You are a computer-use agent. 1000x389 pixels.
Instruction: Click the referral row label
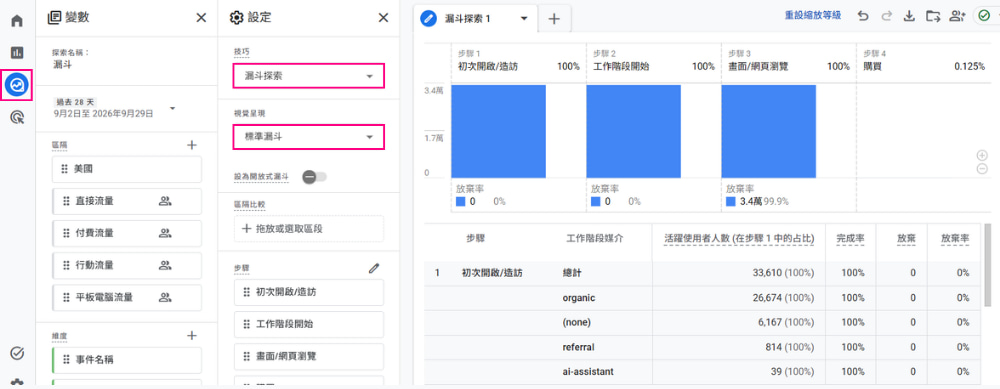pyautogui.click(x=578, y=348)
